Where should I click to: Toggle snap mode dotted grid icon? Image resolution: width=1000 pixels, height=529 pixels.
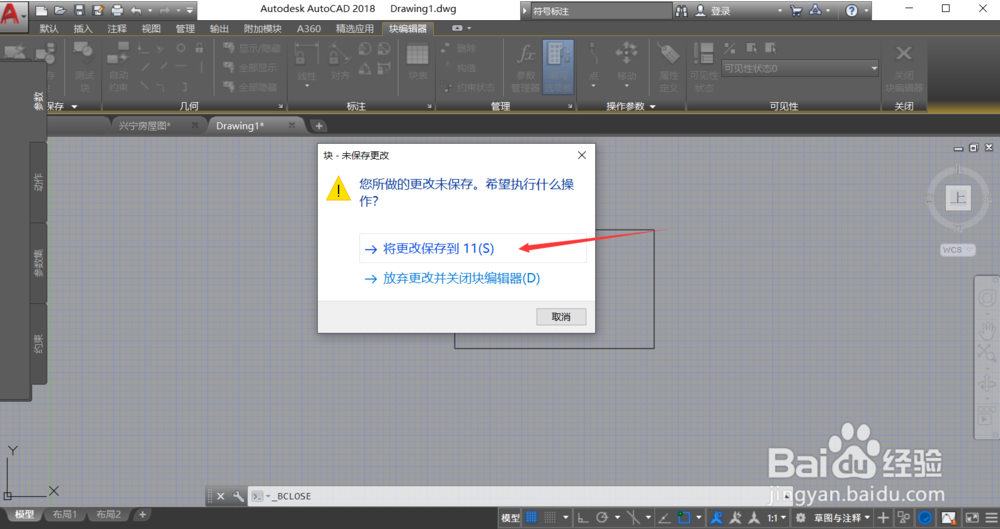[550, 518]
